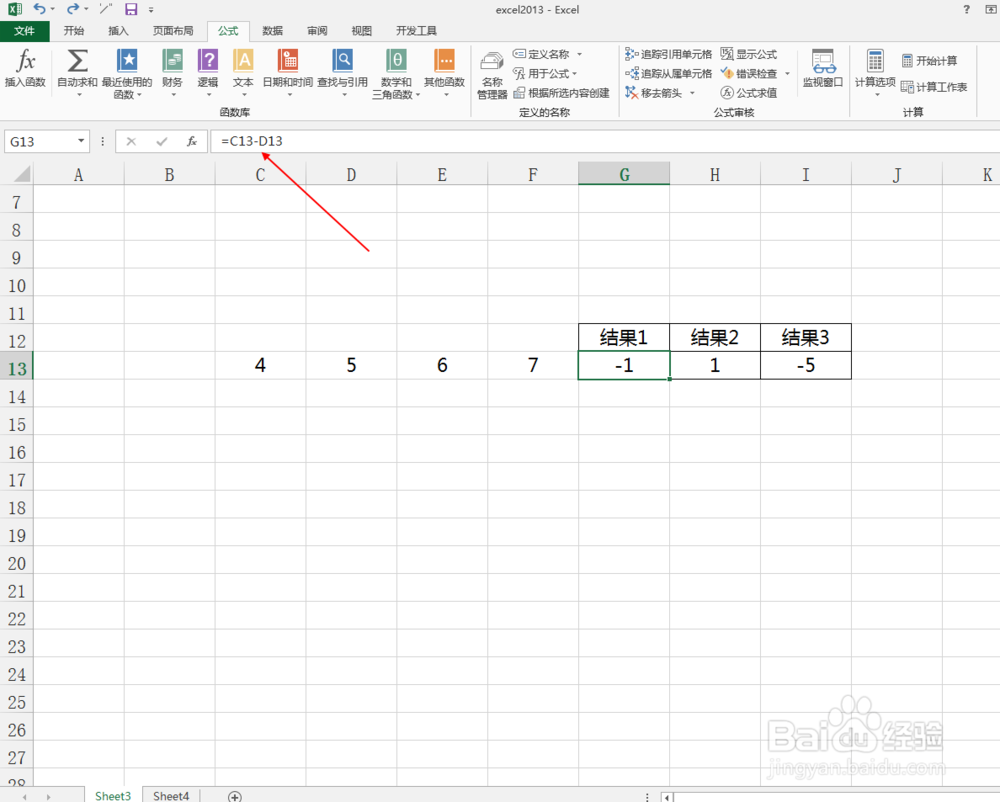Select the cell showing 结果2 value 1

click(714, 365)
